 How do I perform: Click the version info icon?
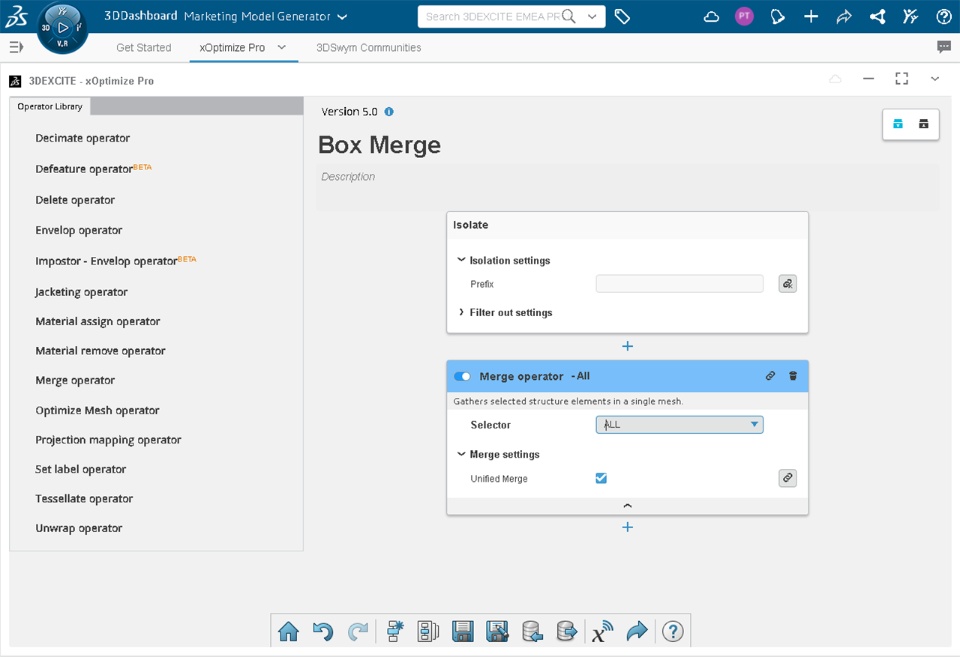(389, 111)
